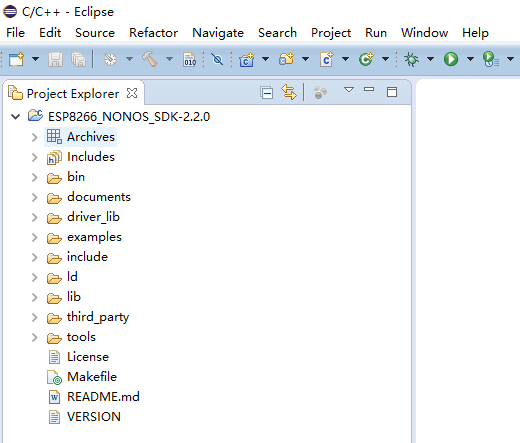The height and width of the screenshot is (443, 520).
Task: Open the build configuration dropdown arrow
Action: tap(129, 59)
